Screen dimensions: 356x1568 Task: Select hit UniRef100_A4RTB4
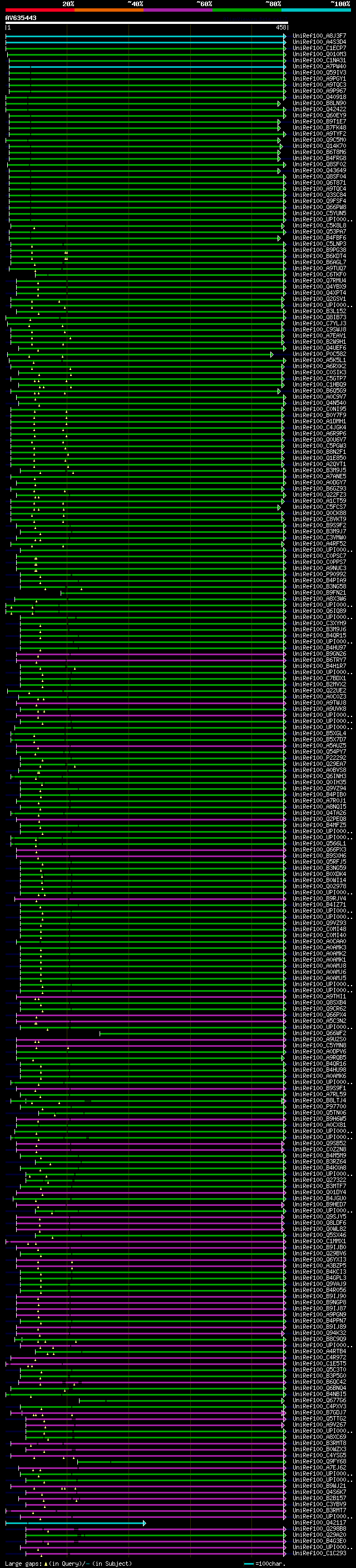point(319,1351)
